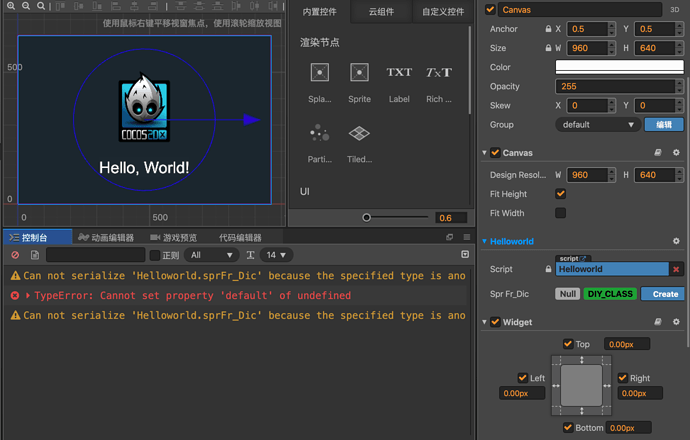Toggle the regex checkbox in console
The image size is (690, 440).
(x=154, y=255)
